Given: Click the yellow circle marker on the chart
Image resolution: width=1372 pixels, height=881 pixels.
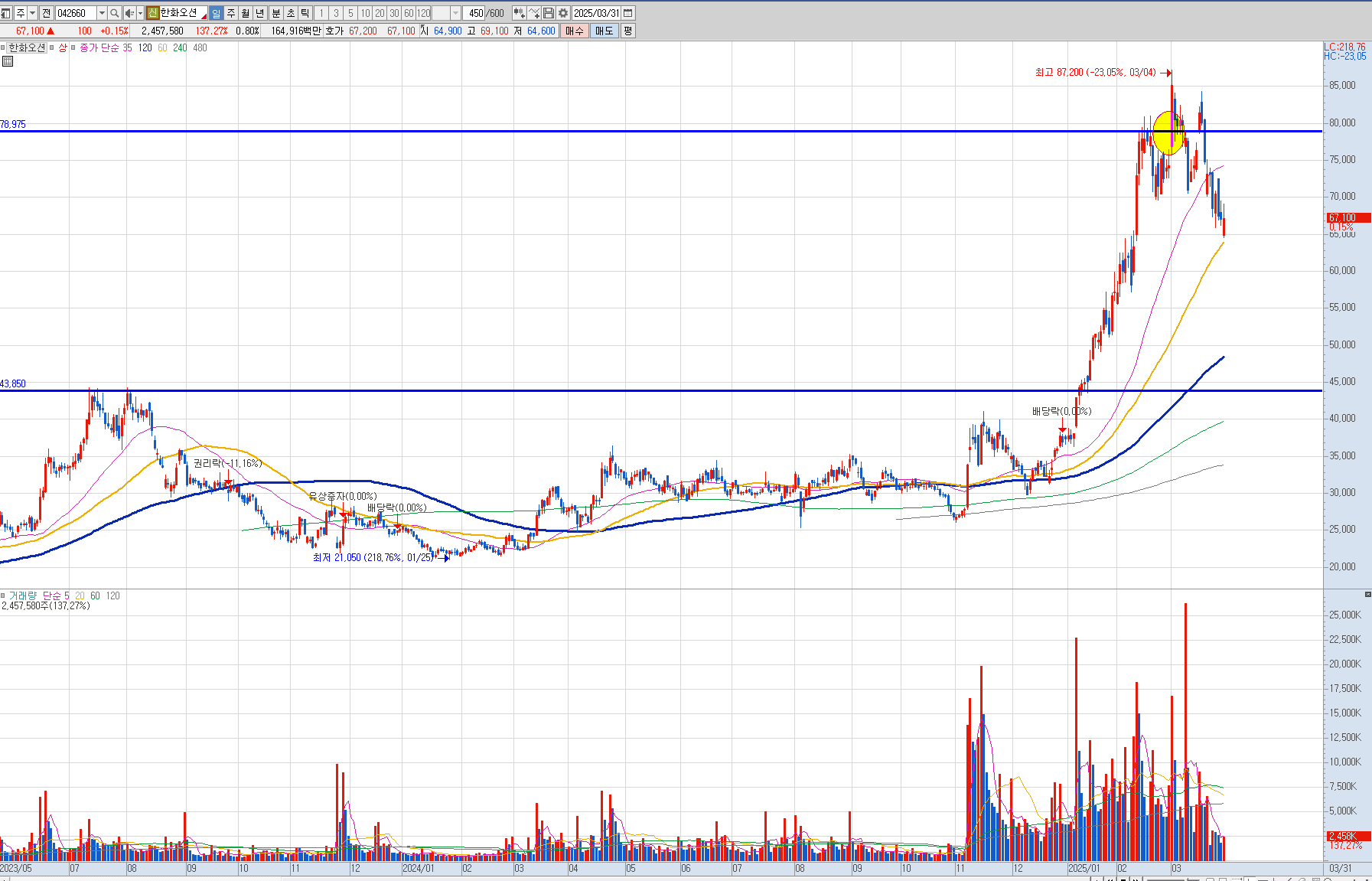Looking at the screenshot, I should (x=1168, y=133).
